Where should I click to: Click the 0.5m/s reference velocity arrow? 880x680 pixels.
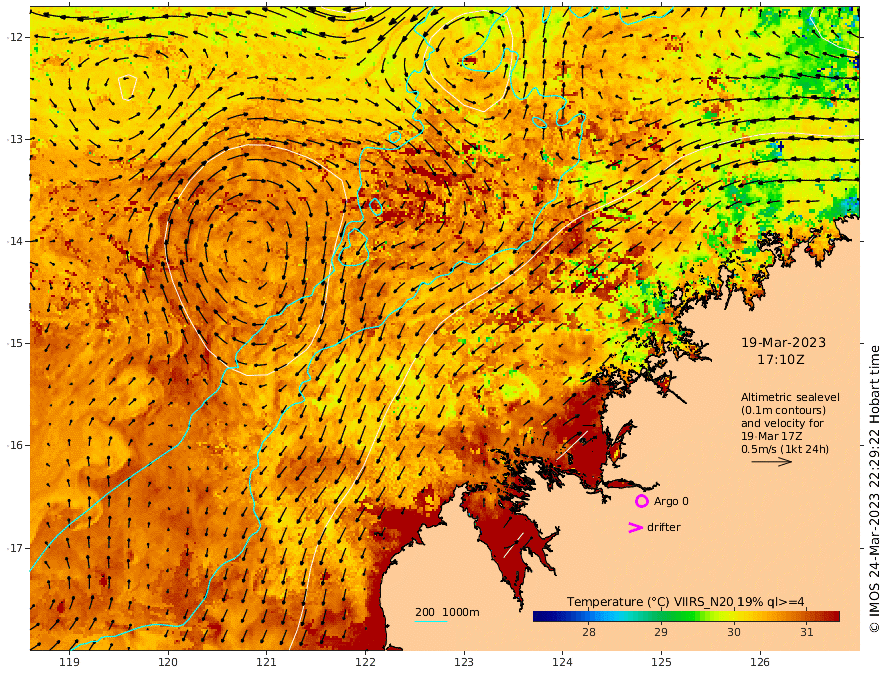pyautogui.click(x=772, y=462)
